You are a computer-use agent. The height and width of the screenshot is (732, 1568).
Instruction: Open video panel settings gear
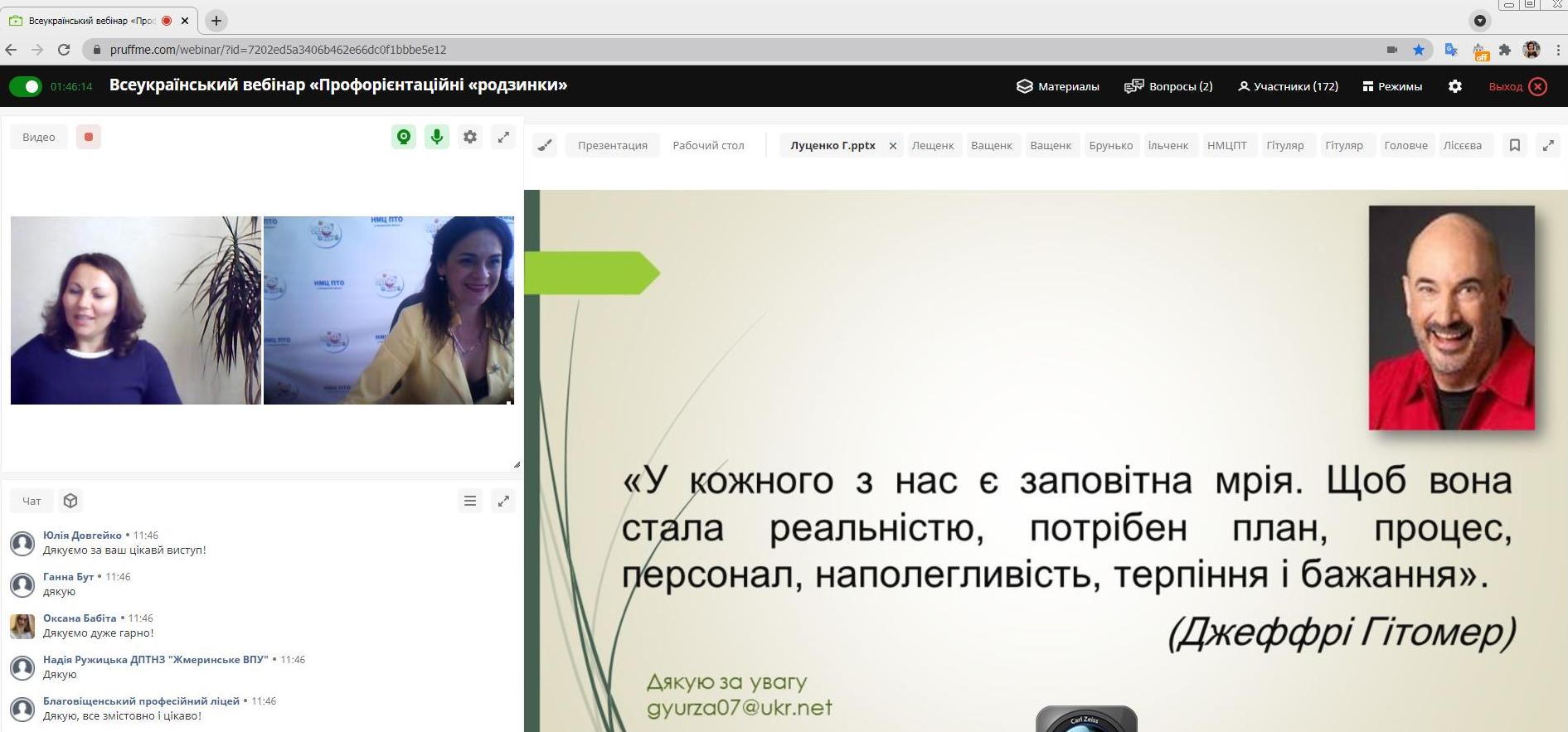pos(470,137)
